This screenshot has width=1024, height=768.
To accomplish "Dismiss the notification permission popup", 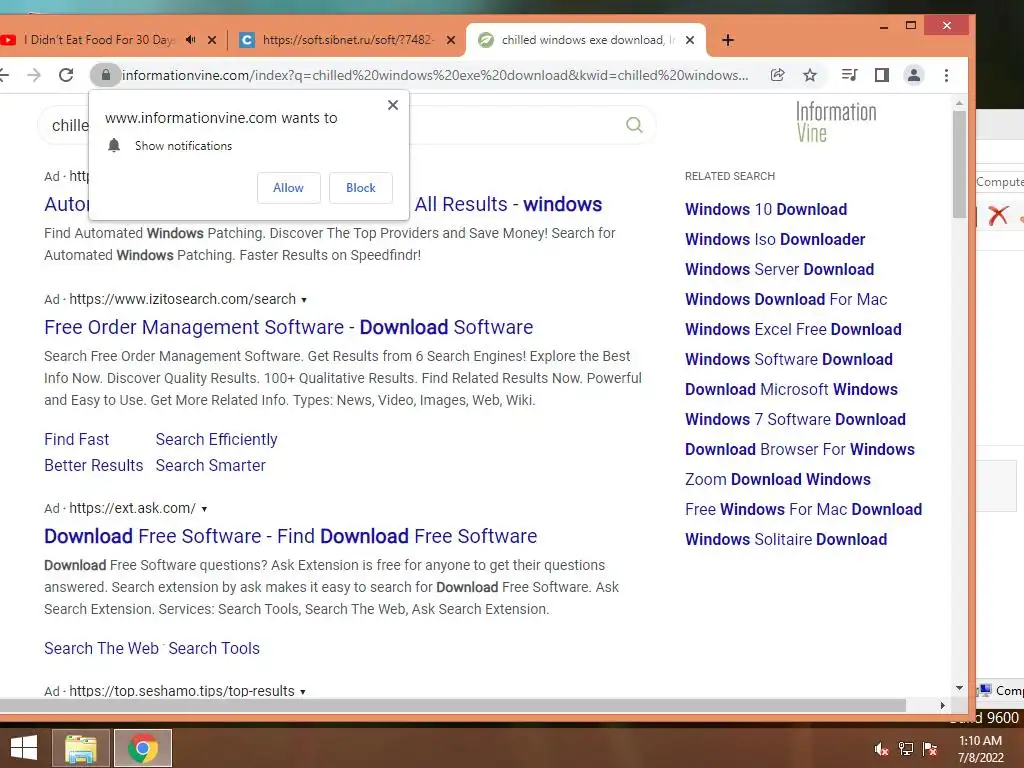I will 392,104.
